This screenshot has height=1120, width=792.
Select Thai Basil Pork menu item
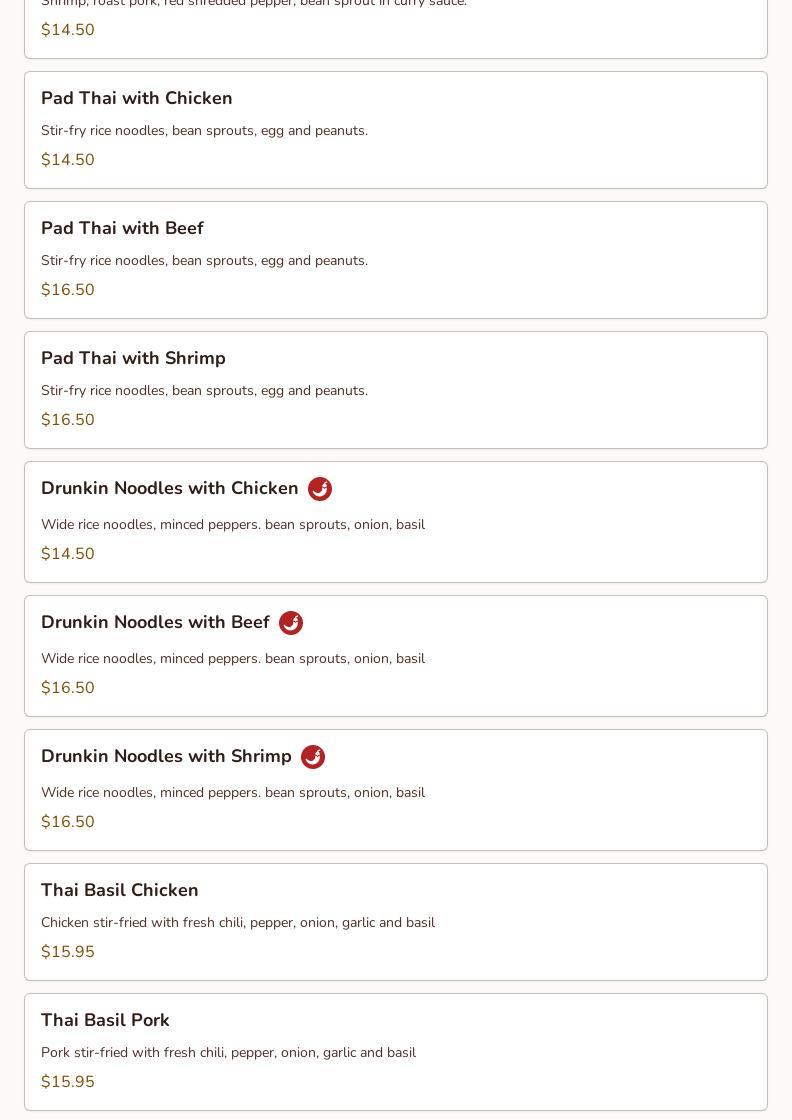click(396, 1052)
